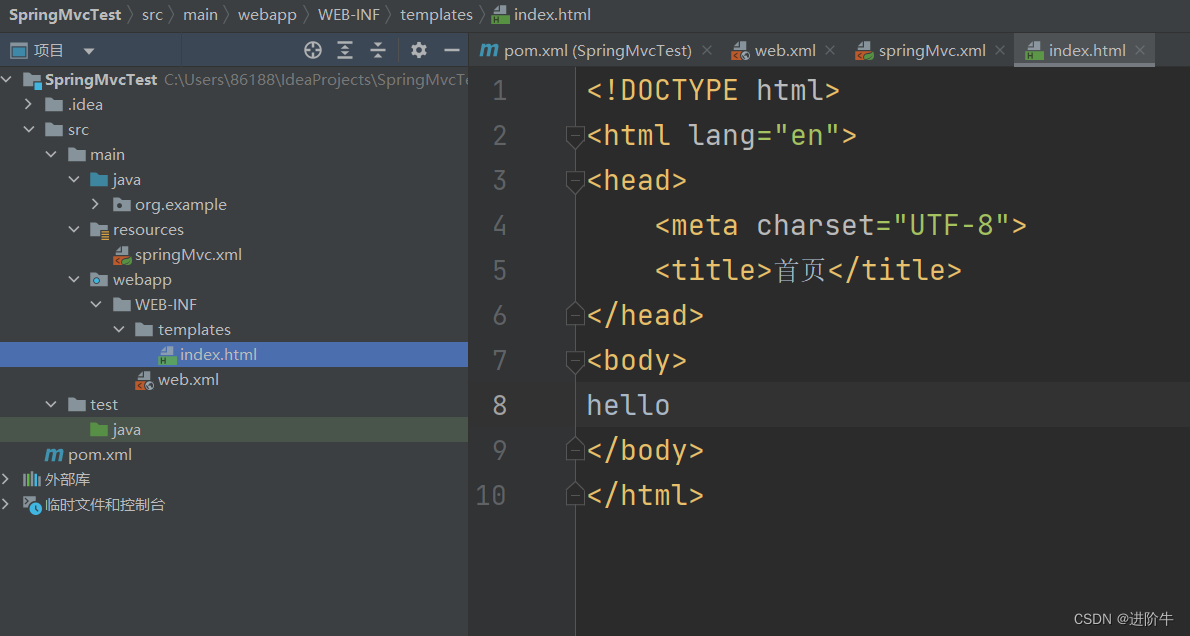Expand the .idea folder
This screenshot has height=636, width=1190.
pos(29,105)
